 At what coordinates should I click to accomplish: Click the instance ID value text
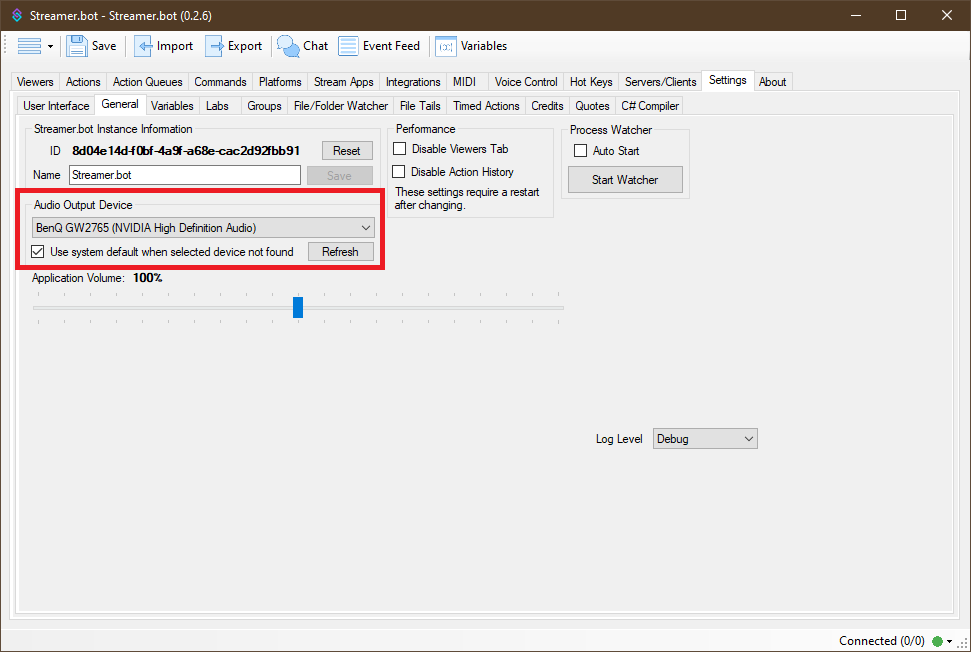click(x=186, y=150)
